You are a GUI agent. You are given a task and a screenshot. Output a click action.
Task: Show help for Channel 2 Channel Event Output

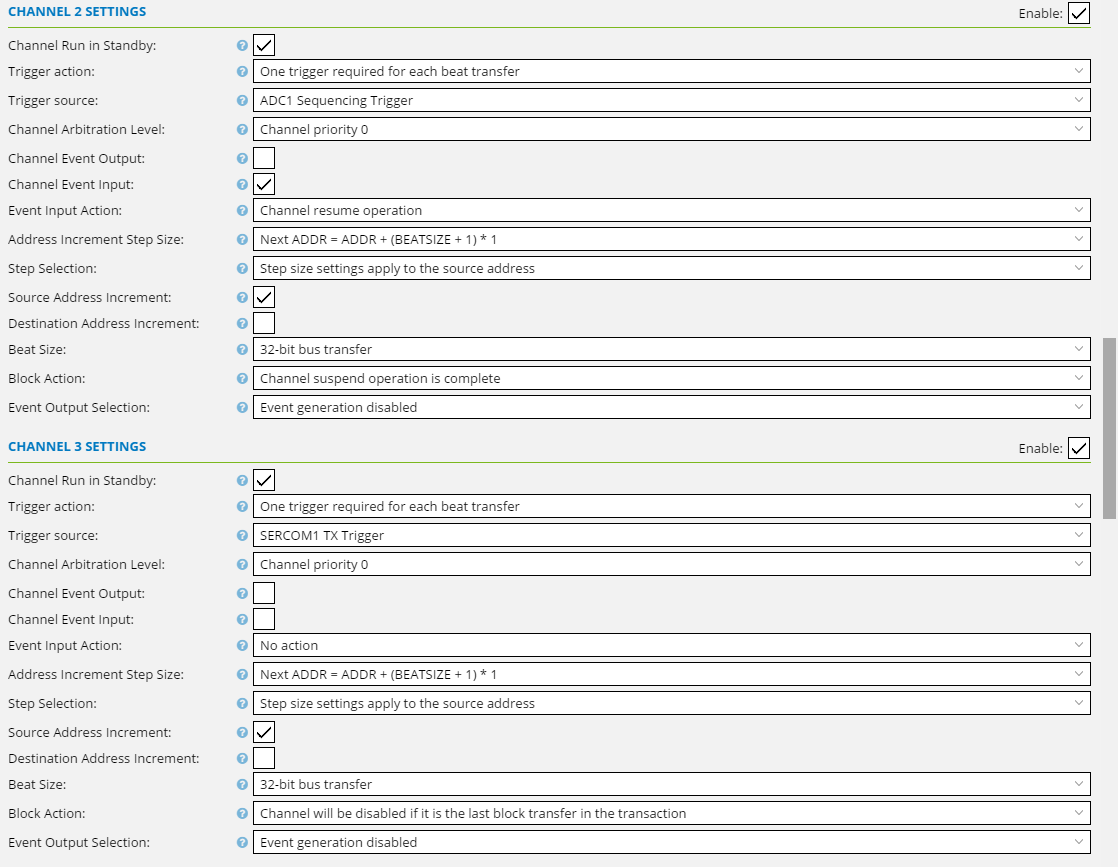point(242,159)
